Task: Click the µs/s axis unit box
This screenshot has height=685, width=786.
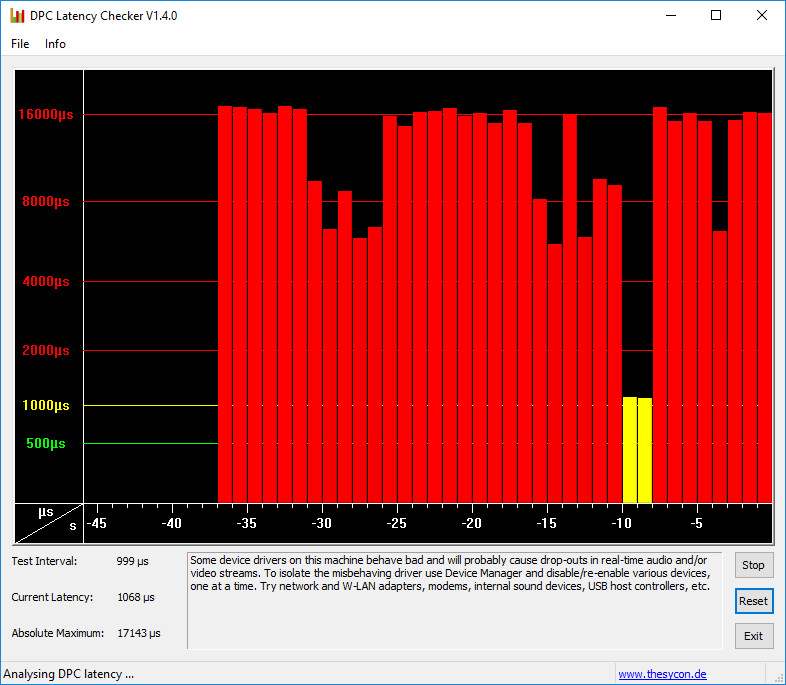Action: (48, 523)
